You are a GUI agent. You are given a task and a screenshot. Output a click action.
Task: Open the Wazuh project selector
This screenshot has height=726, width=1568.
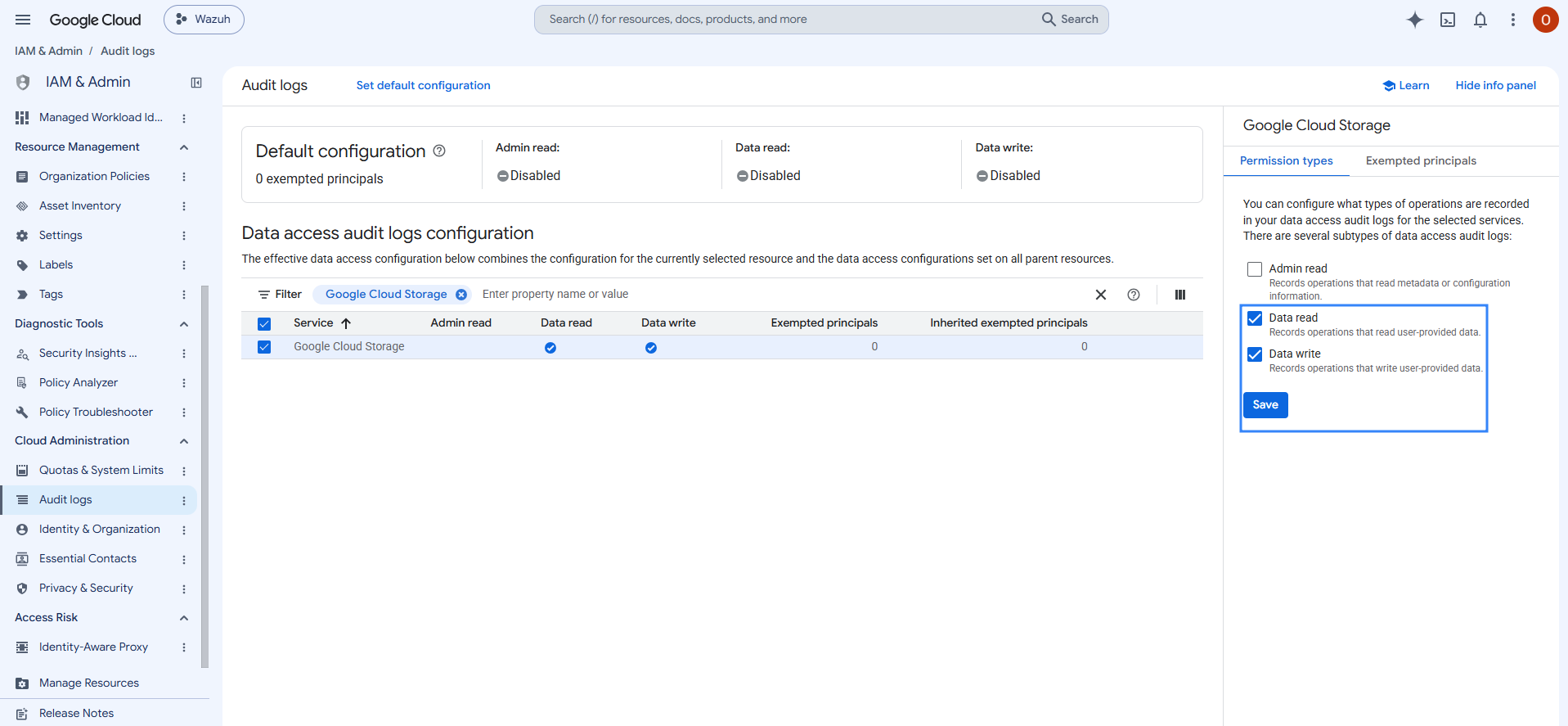[204, 20]
